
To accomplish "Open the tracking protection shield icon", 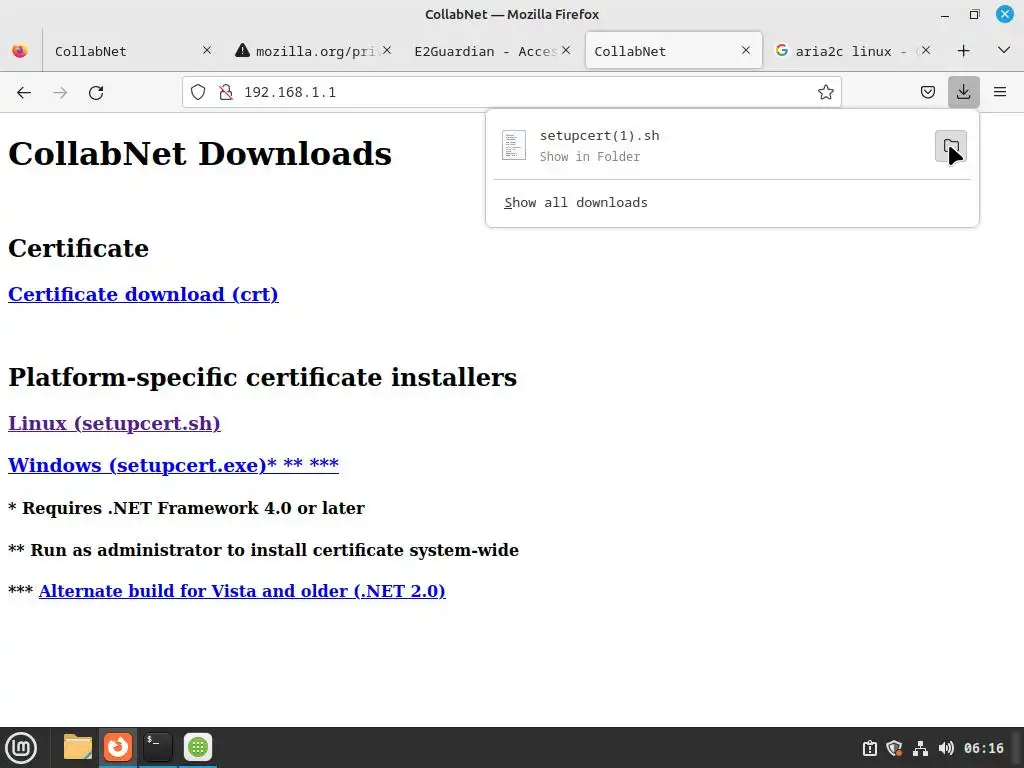I will (x=198, y=92).
